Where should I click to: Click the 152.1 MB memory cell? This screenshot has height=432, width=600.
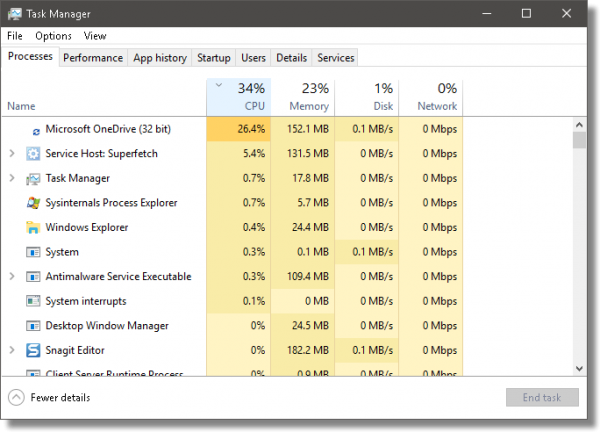[303, 129]
